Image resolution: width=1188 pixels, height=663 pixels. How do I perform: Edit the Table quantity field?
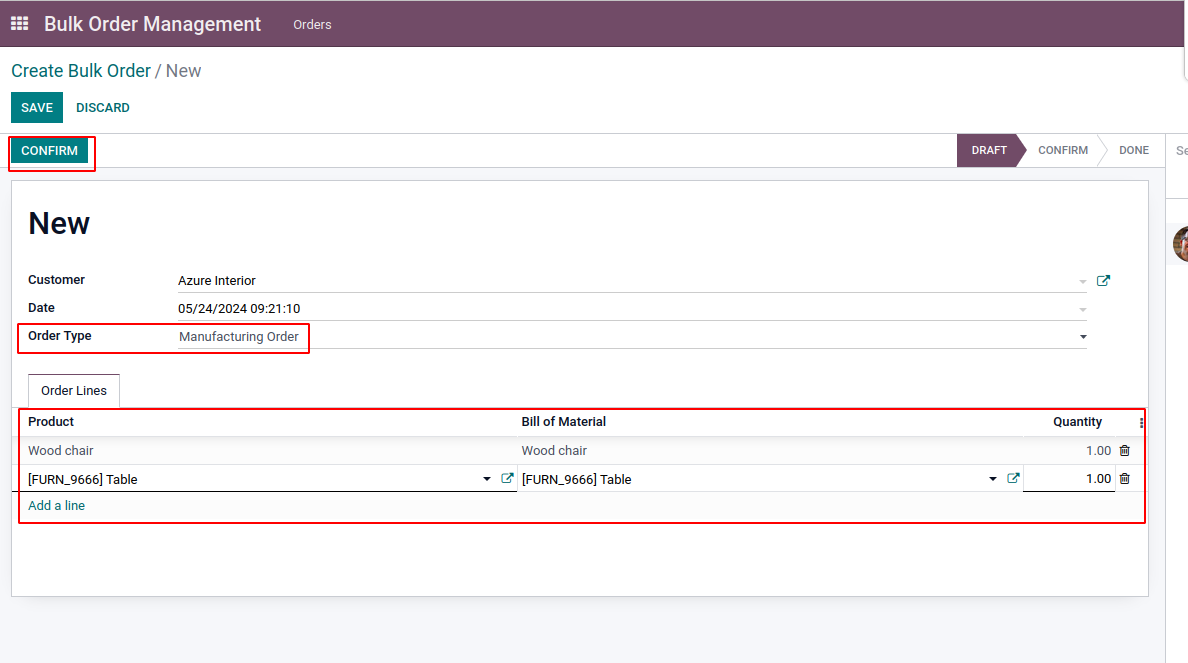click(x=1068, y=479)
